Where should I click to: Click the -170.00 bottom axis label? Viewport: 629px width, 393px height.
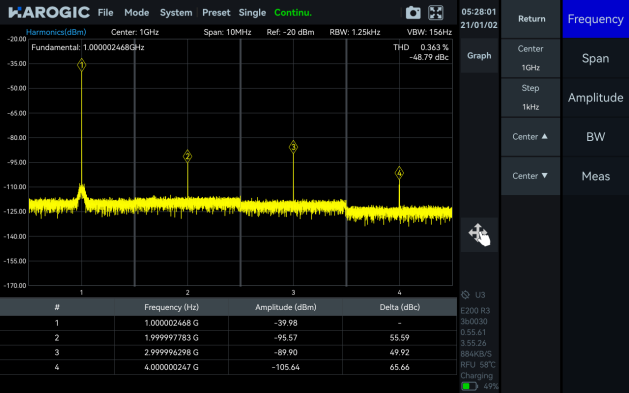pos(15,286)
